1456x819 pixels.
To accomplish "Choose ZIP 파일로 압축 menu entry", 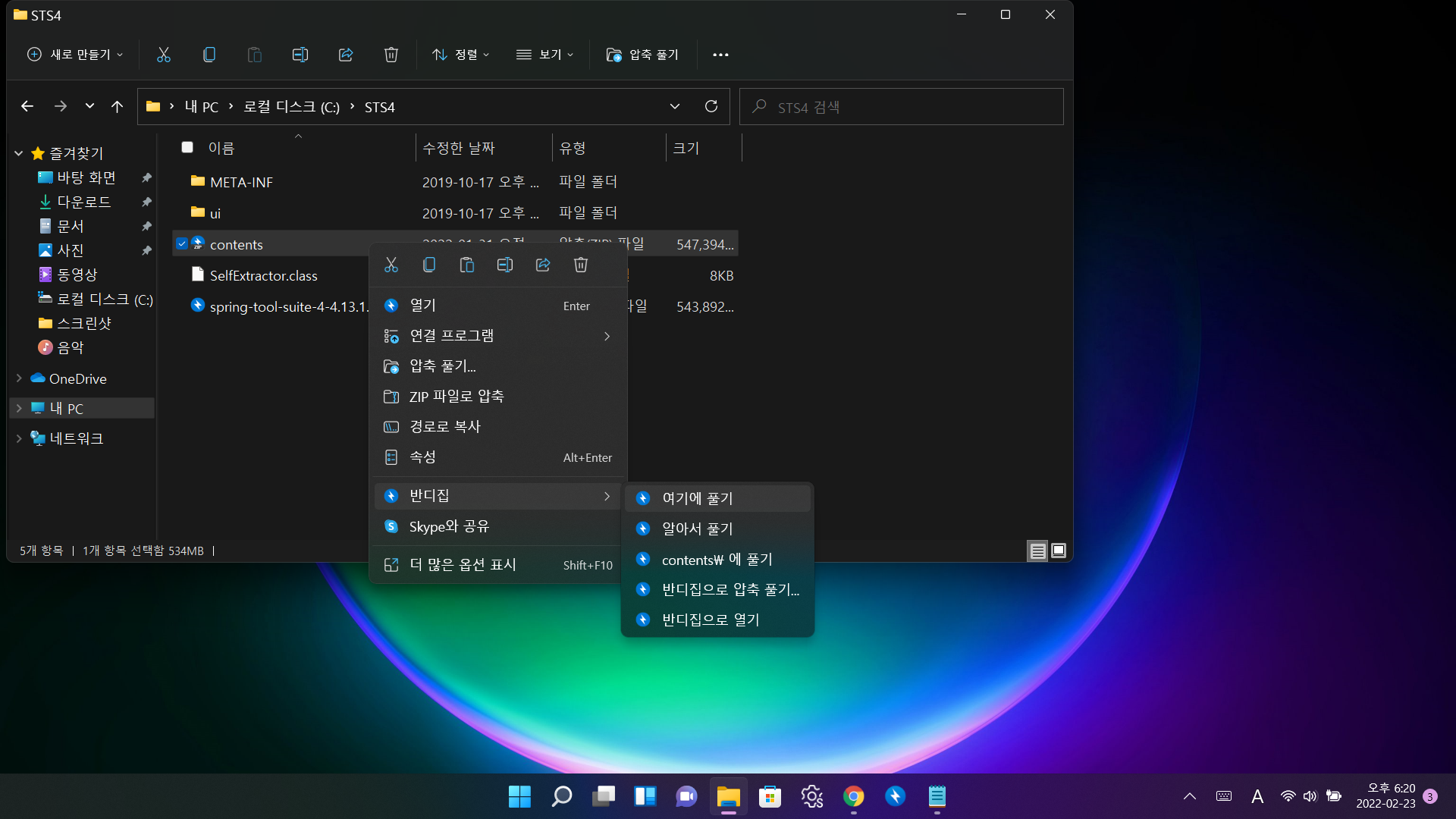I will (456, 396).
